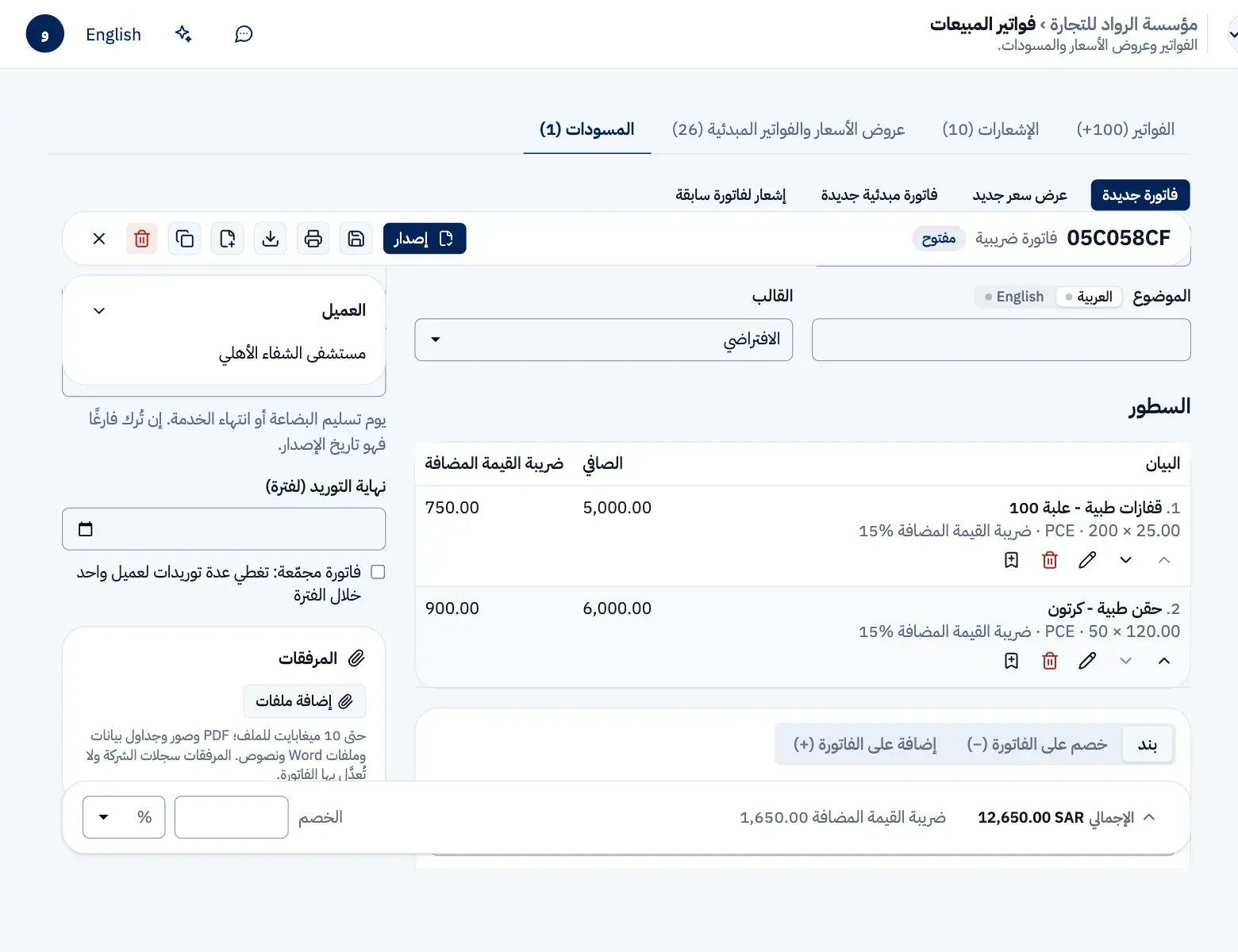1238x952 pixels.
Task: Select بند line type segment
Action: pos(1148,744)
